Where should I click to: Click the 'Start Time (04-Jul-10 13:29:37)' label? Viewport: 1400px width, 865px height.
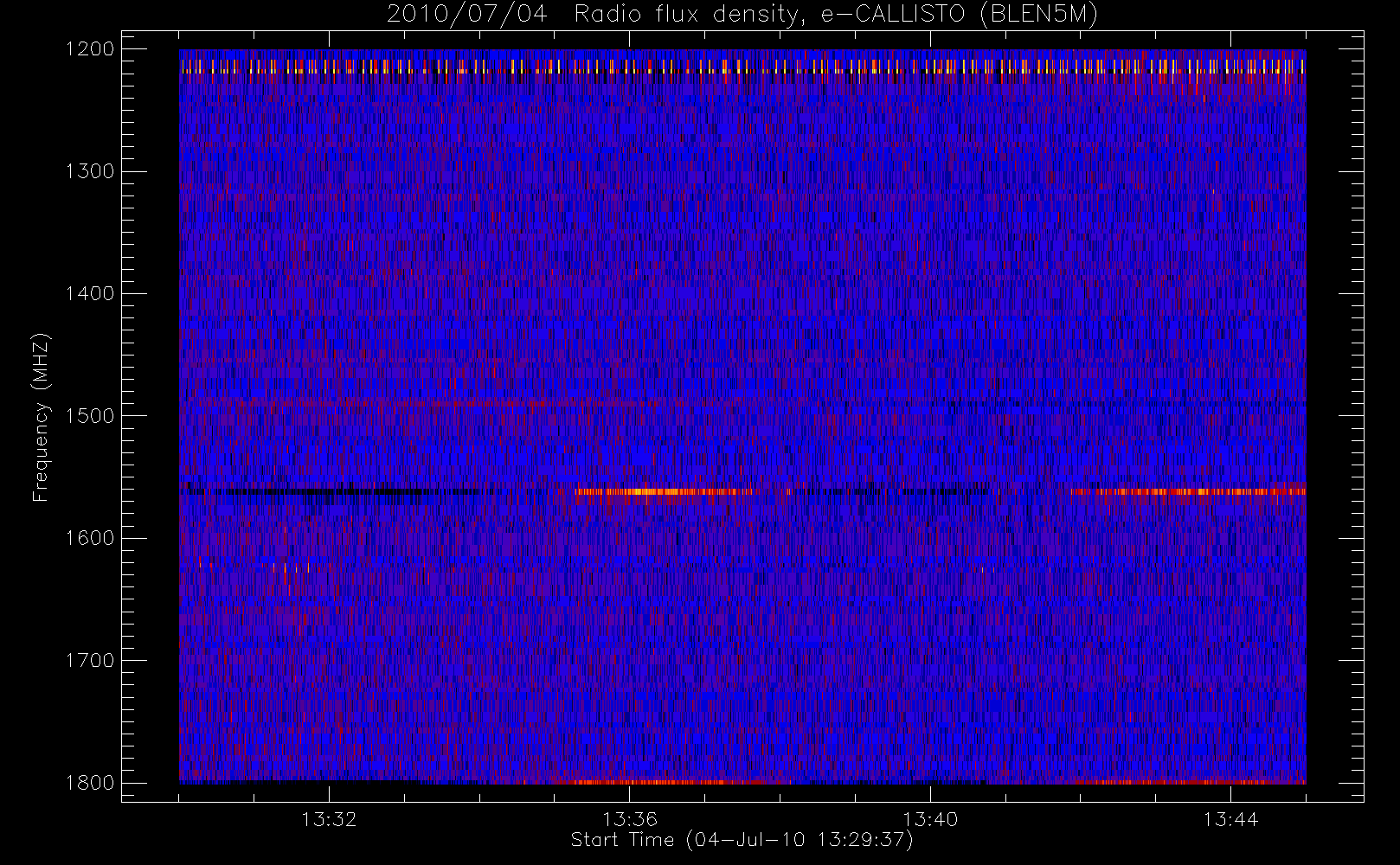click(x=742, y=840)
